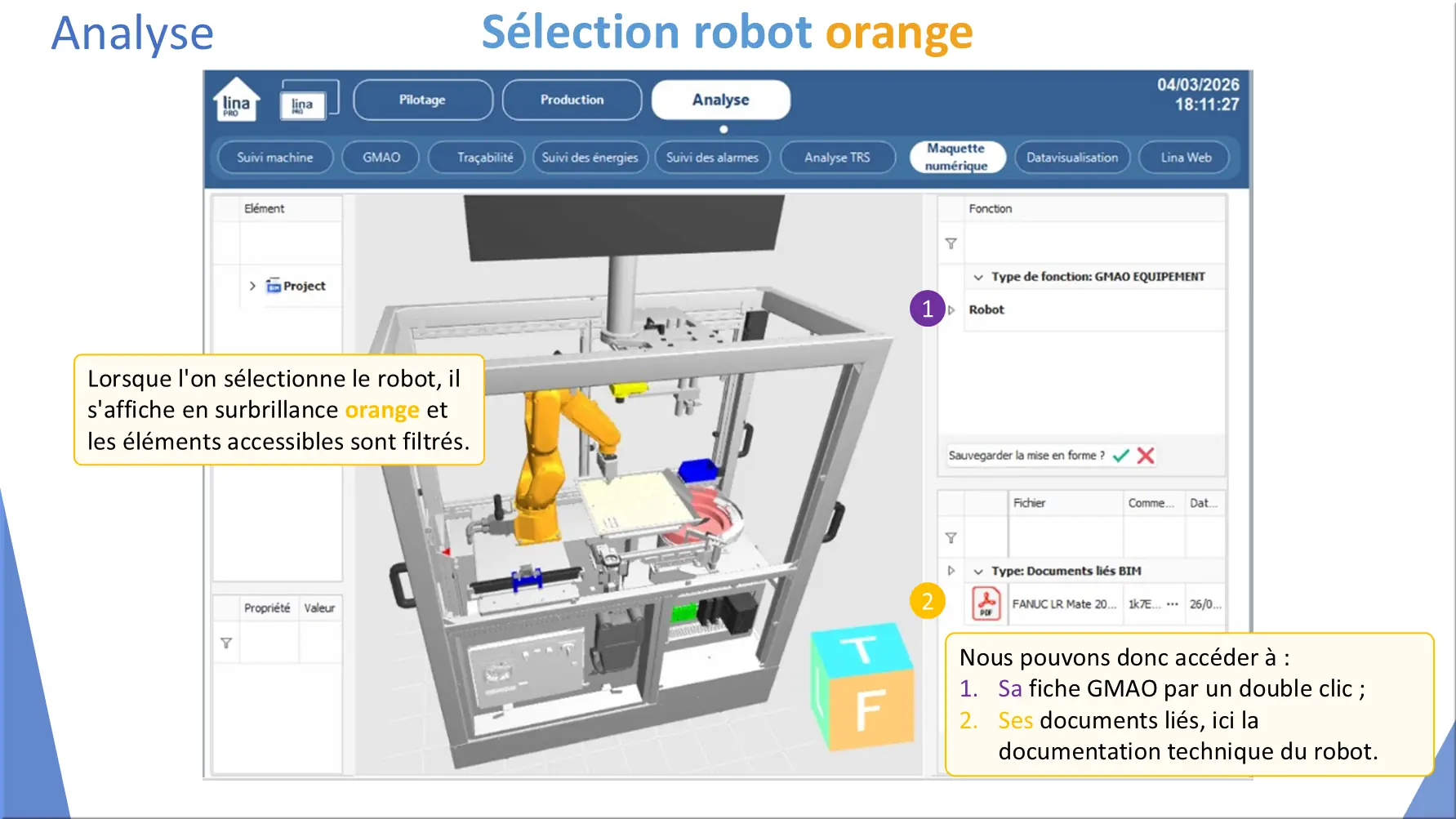
Task: Click the Lina Pro home icon
Action: [236, 100]
